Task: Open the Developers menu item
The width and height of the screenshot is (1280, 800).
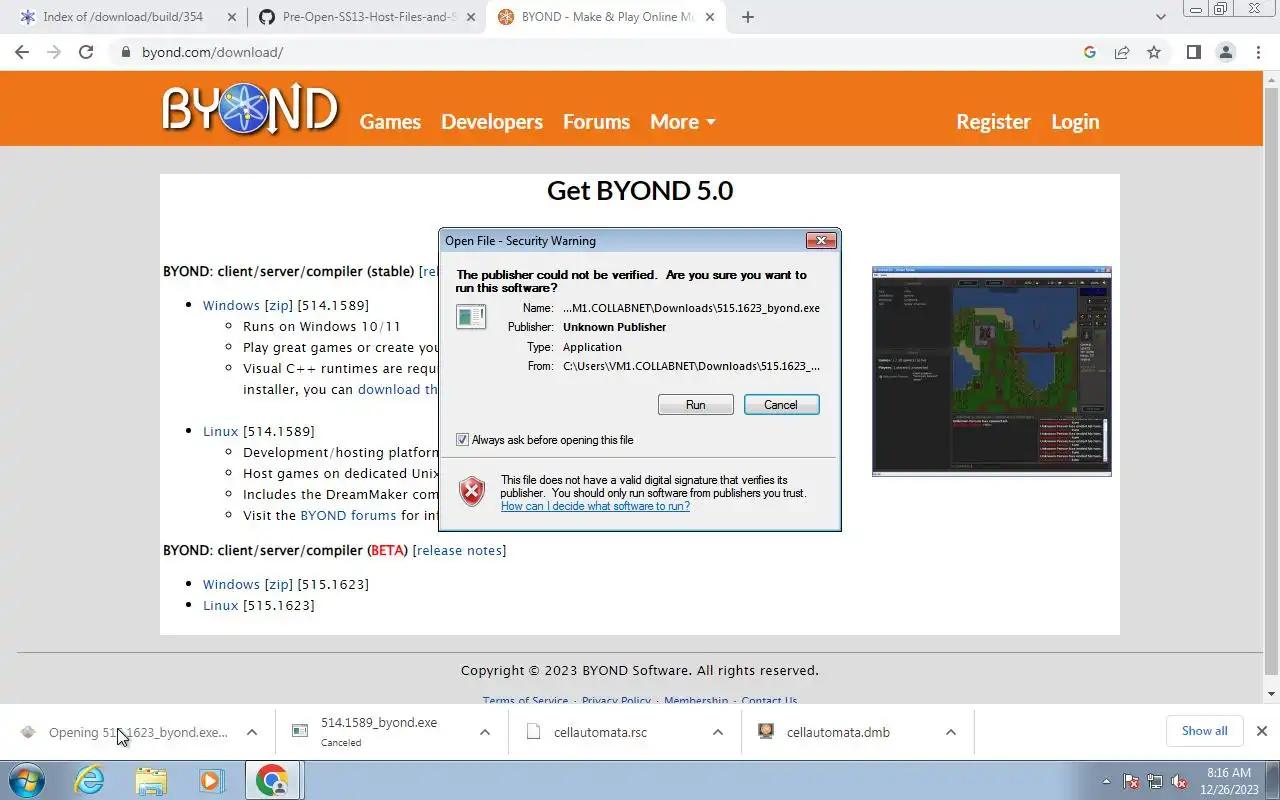Action: click(492, 121)
